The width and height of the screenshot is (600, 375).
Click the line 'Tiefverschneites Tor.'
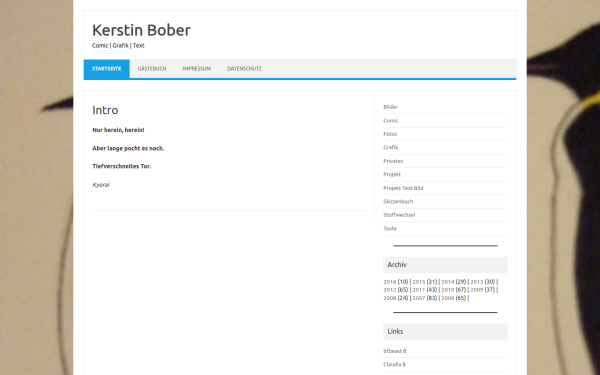122,166
